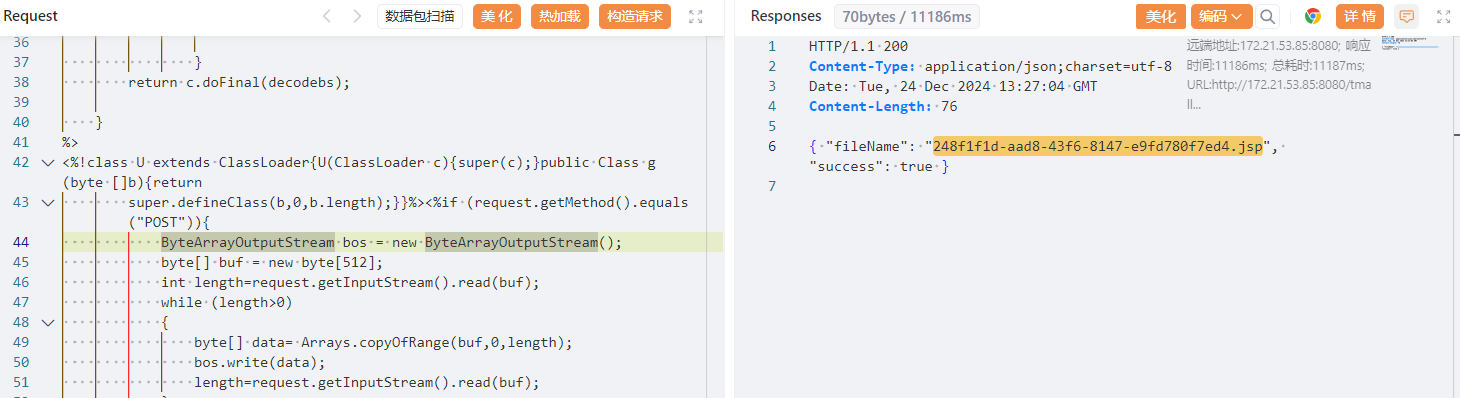
Task: Click the 构造请求 build request button
Action: [x=635, y=16]
